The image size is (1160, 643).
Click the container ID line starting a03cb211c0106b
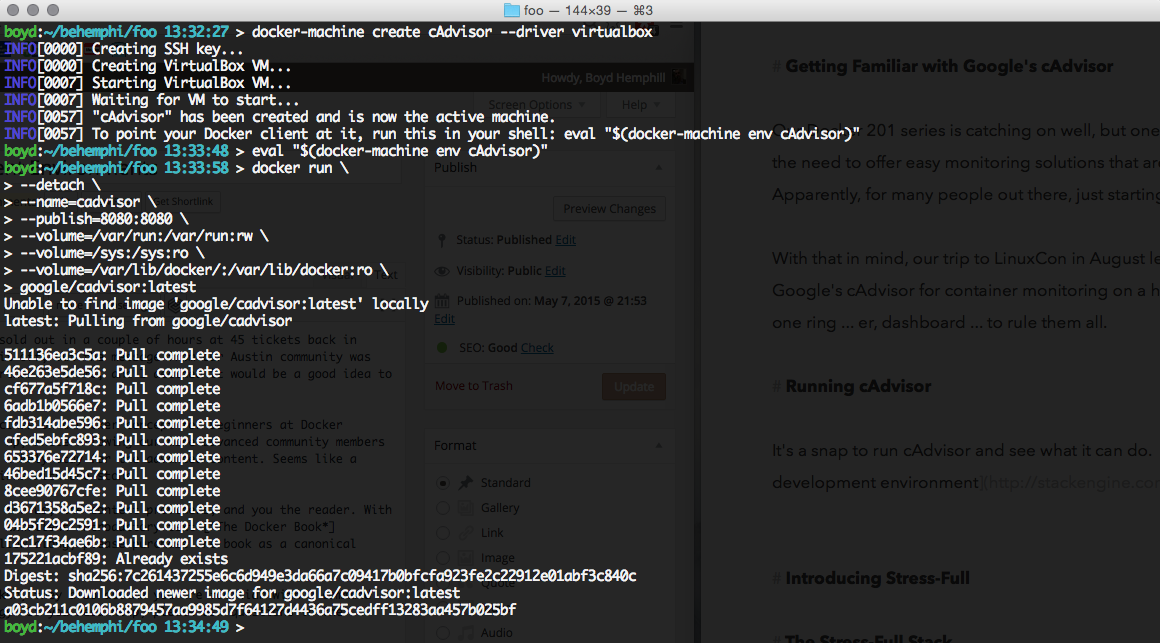pyautogui.click(x=260, y=610)
